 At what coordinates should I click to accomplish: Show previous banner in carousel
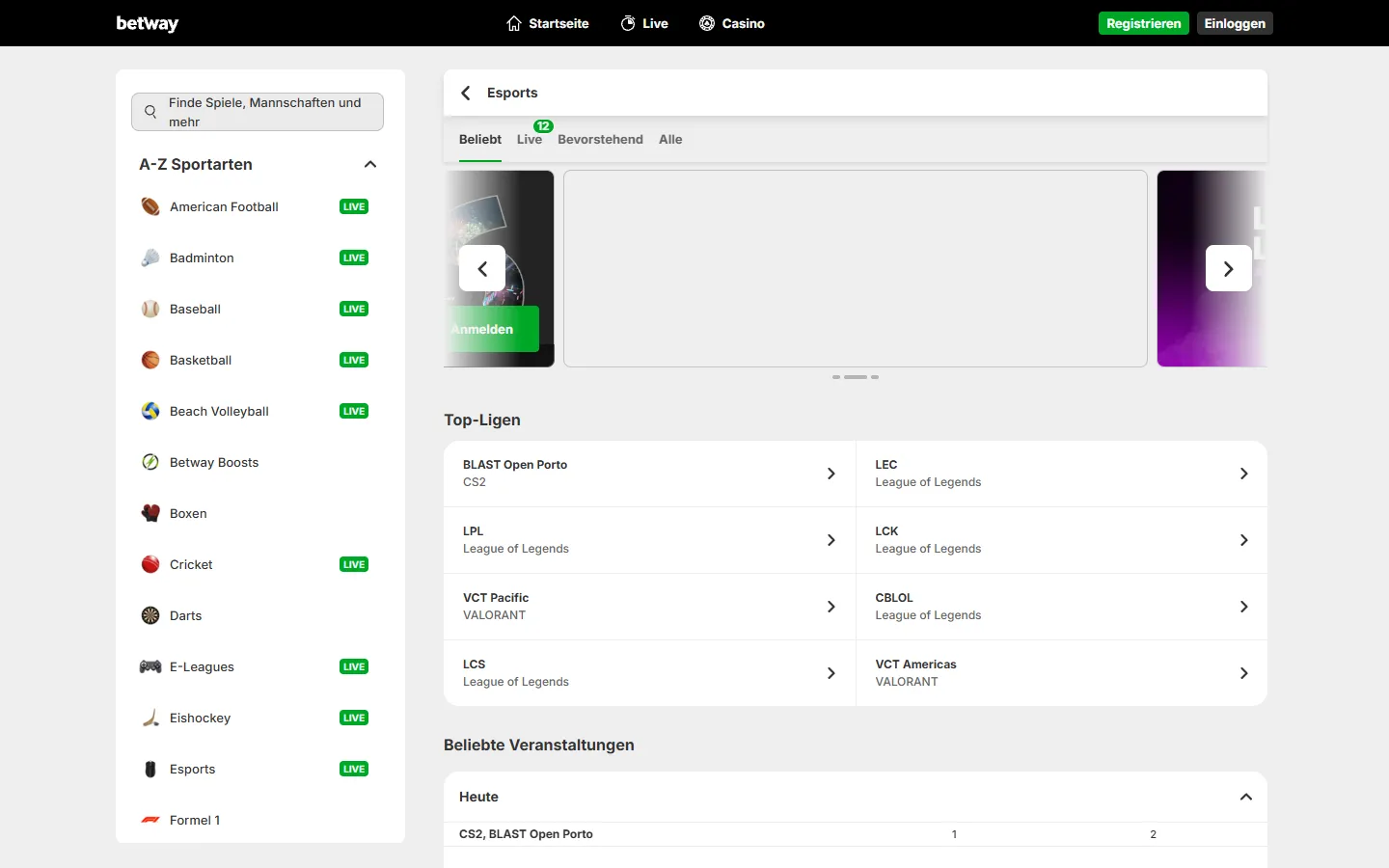[x=482, y=268]
